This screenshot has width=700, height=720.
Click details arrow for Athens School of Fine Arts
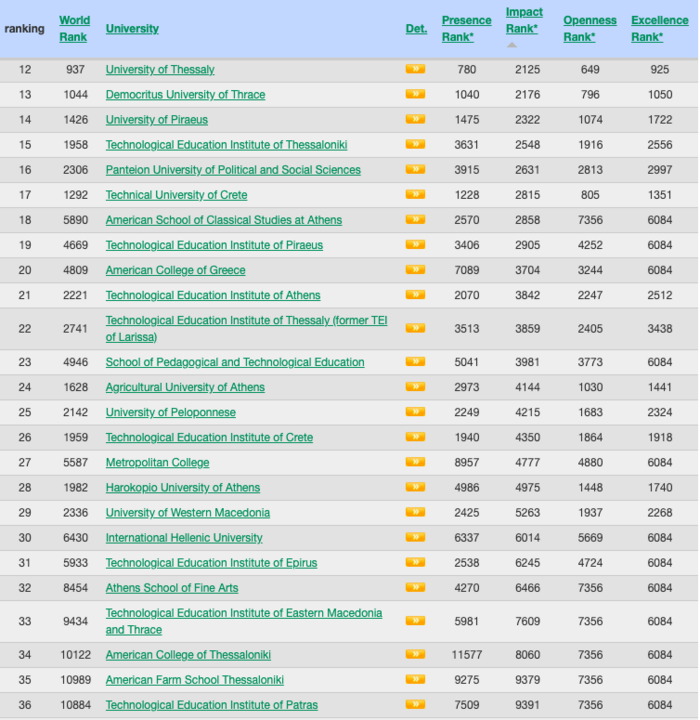415,587
